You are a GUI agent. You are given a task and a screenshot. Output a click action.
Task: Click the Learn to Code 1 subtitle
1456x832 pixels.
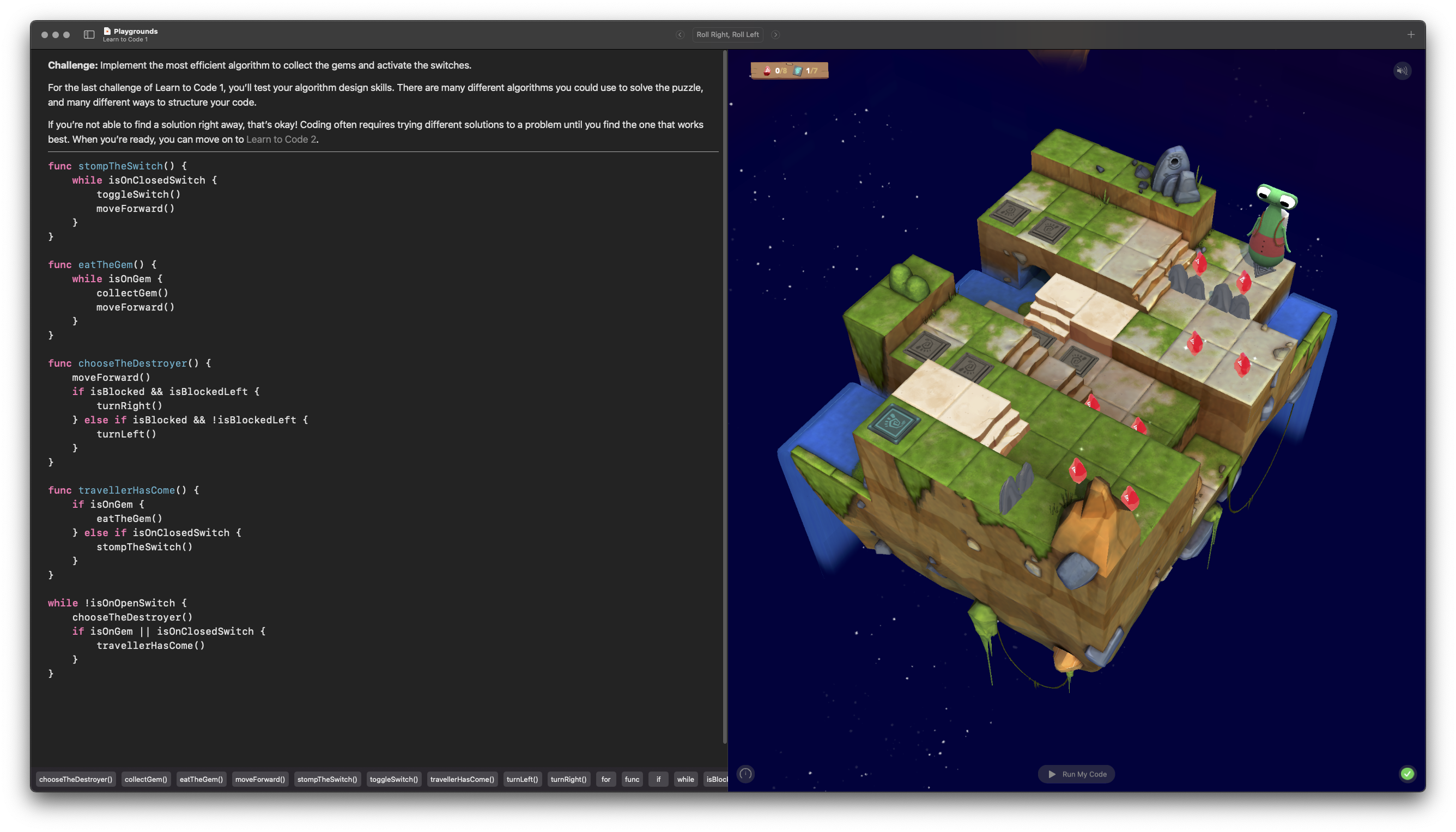tap(125, 39)
